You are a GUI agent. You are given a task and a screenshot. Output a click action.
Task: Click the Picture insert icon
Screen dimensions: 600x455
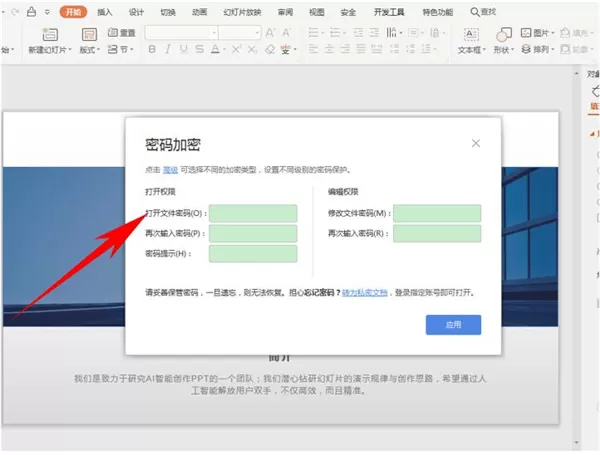coord(526,33)
